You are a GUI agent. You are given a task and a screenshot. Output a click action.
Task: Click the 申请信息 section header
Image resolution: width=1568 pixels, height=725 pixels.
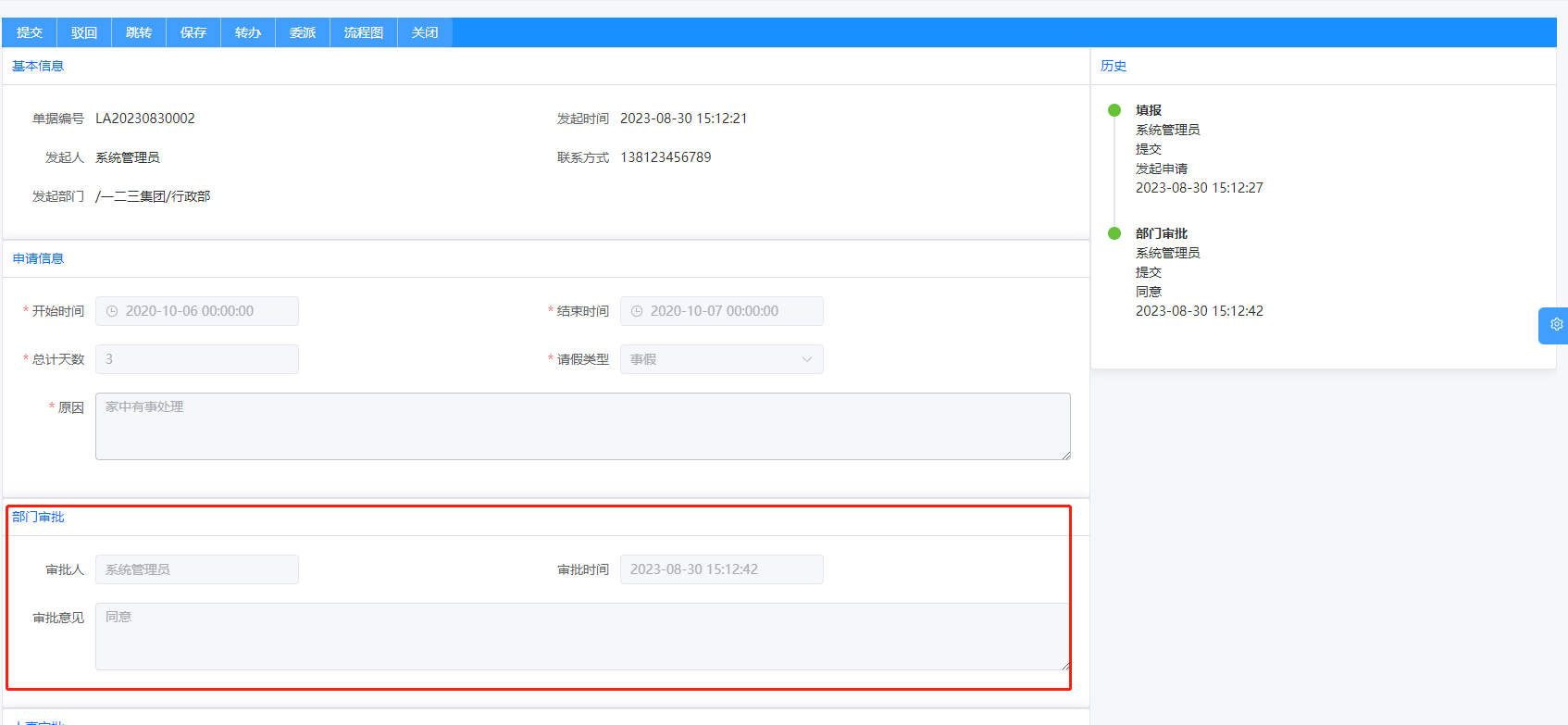coord(38,258)
